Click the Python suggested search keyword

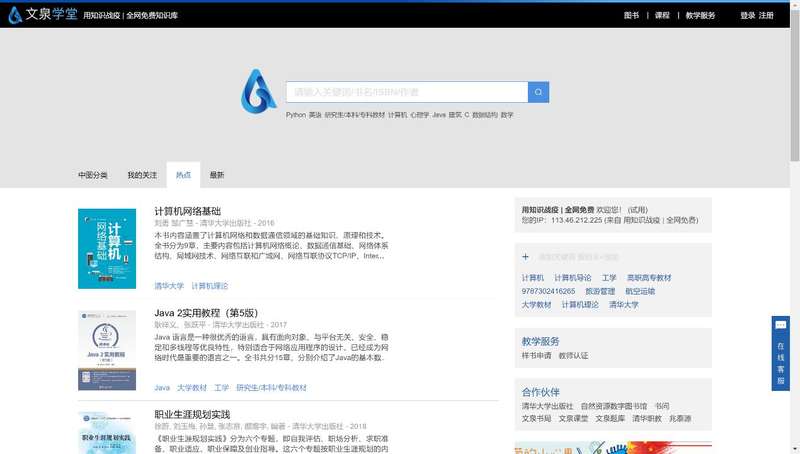point(295,115)
